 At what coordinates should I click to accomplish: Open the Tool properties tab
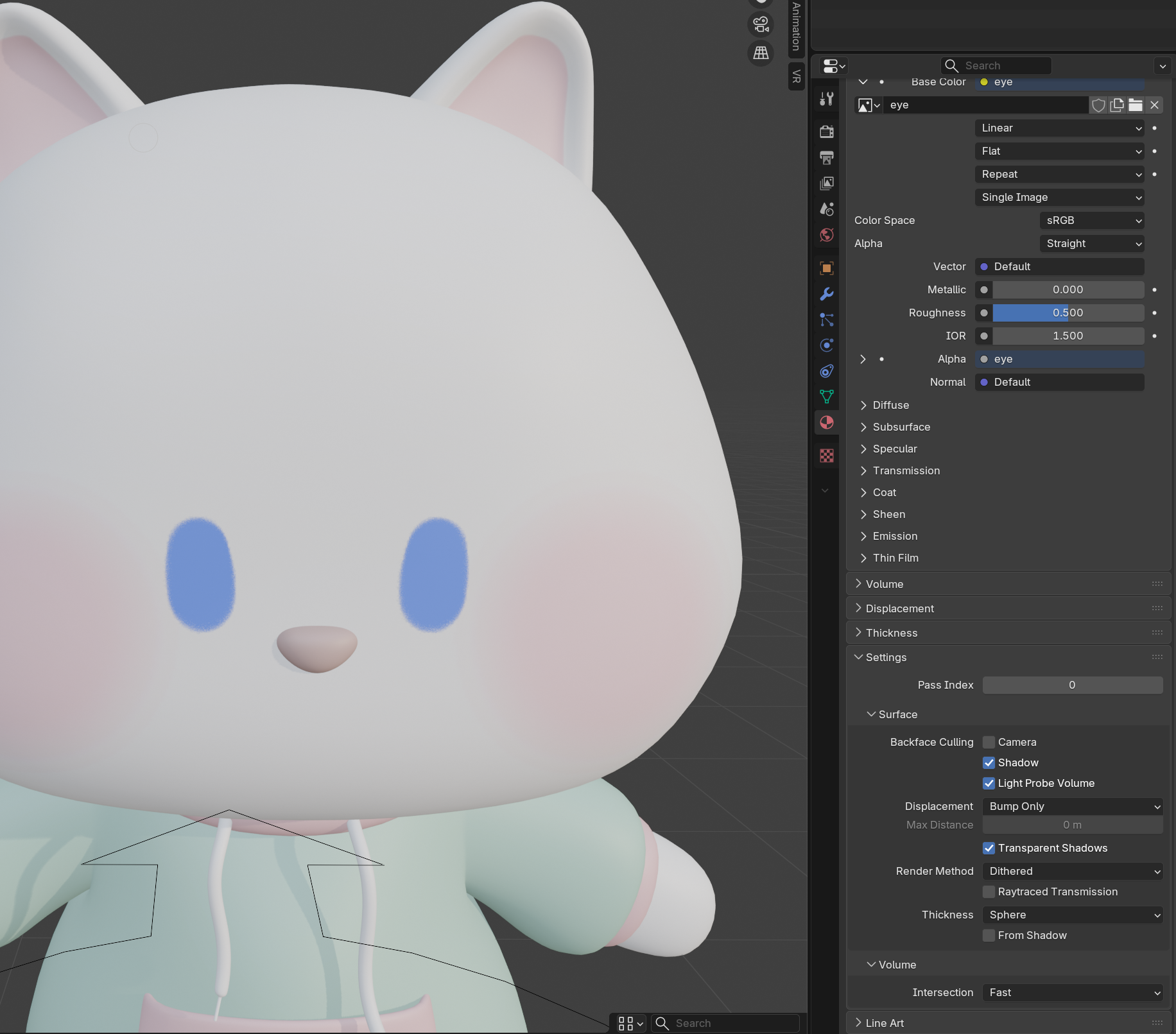[x=827, y=99]
